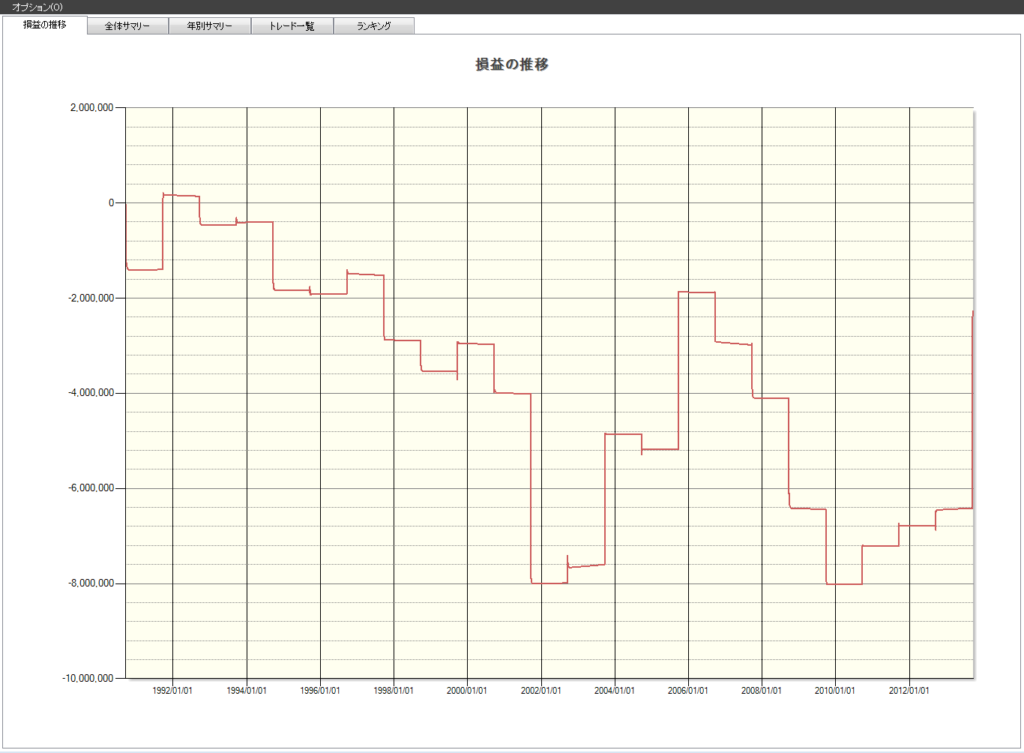Click the 1992/01/01 x-axis label
This screenshot has height=753, width=1024.
(x=172, y=691)
